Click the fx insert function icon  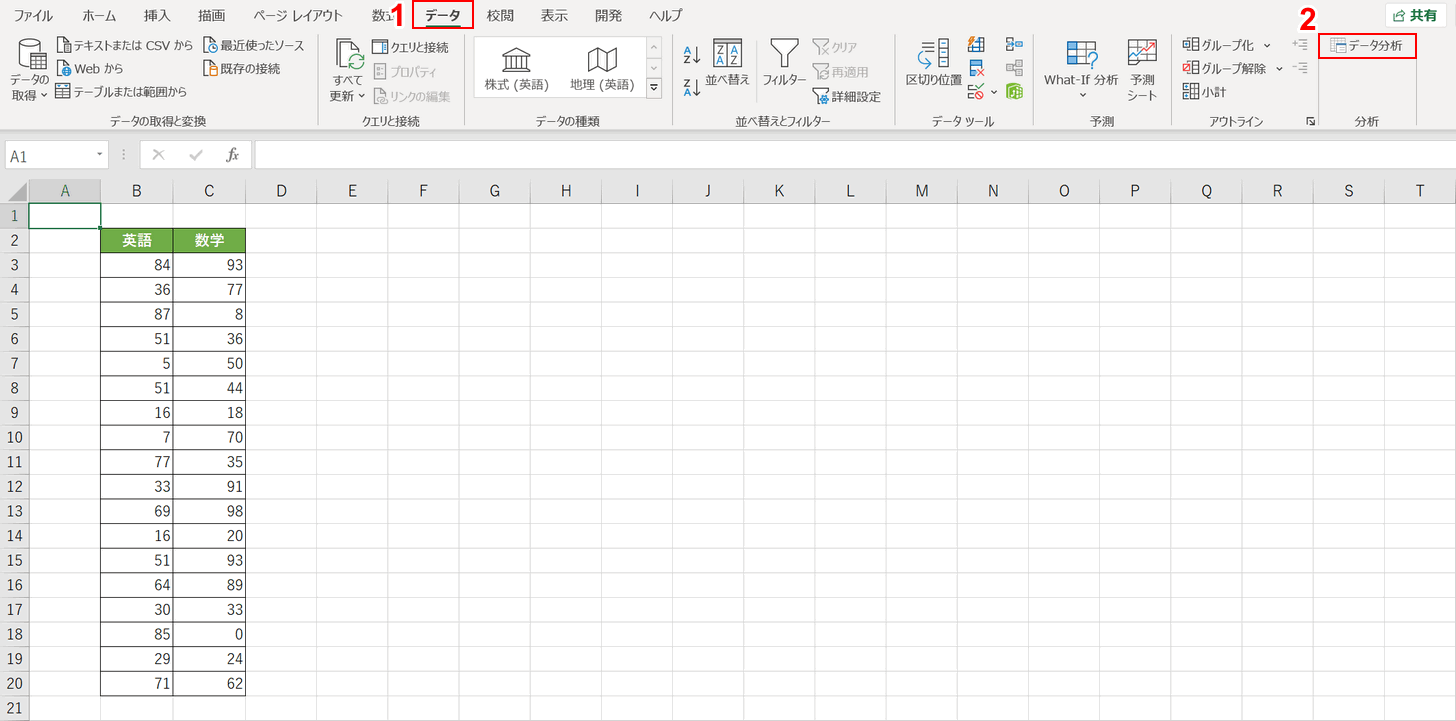click(x=232, y=155)
